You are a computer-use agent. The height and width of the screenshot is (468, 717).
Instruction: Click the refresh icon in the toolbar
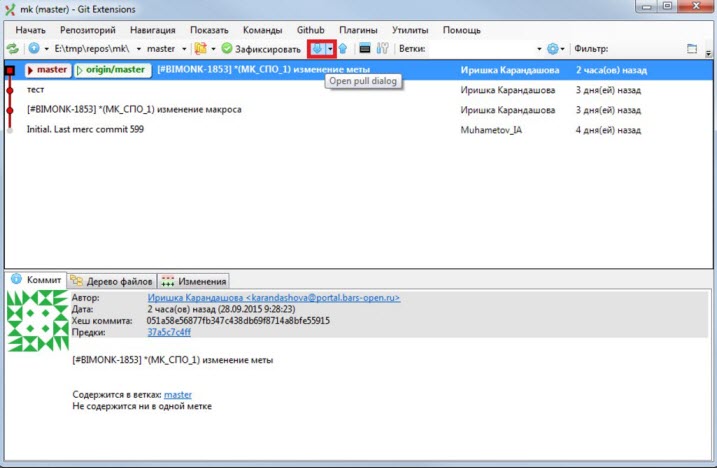click(x=12, y=48)
